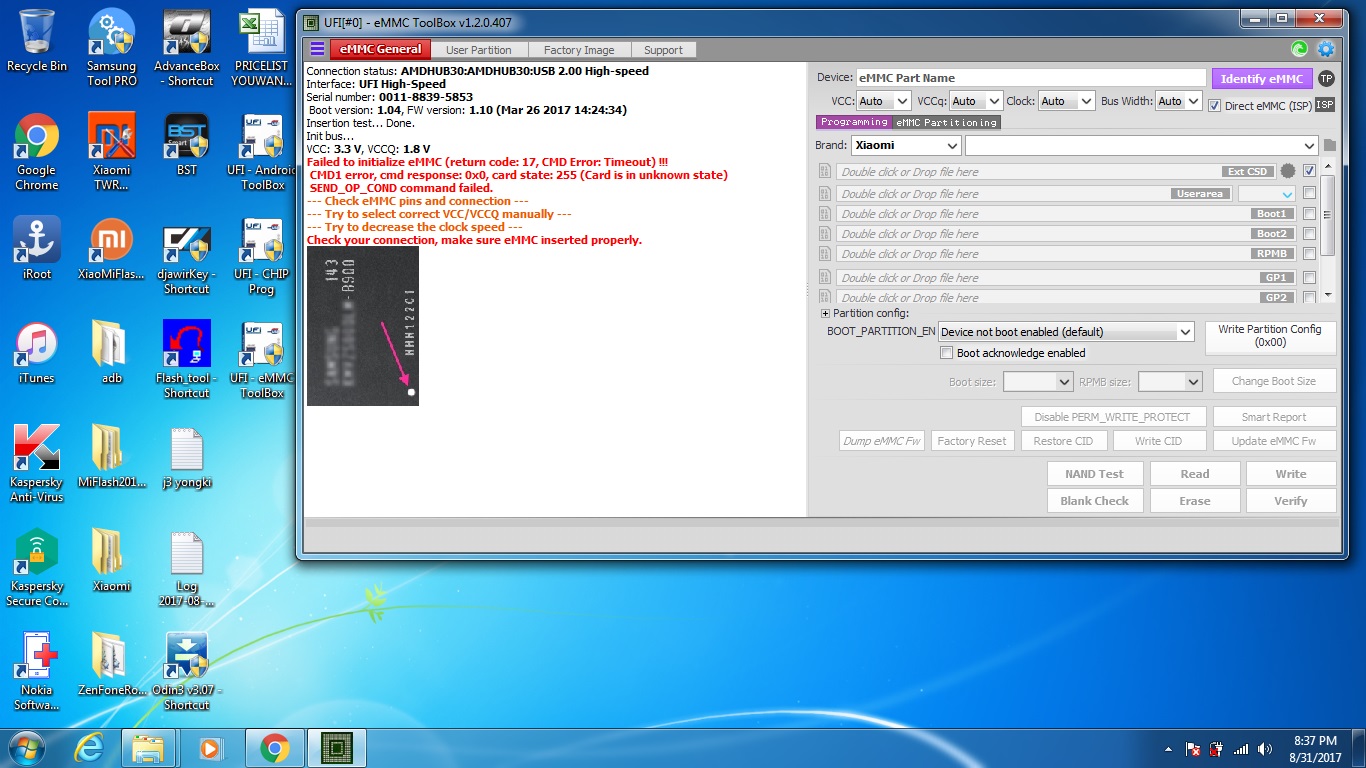
Task: Switch to the User Partition tab
Action: point(478,50)
